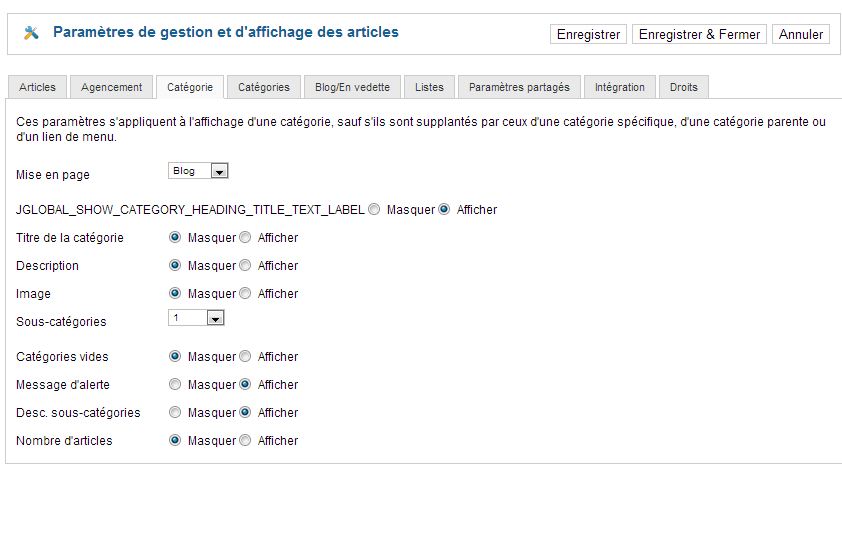Image resolution: width=842 pixels, height=538 pixels.
Task: Switch to the Catégories tab
Action: click(x=264, y=87)
